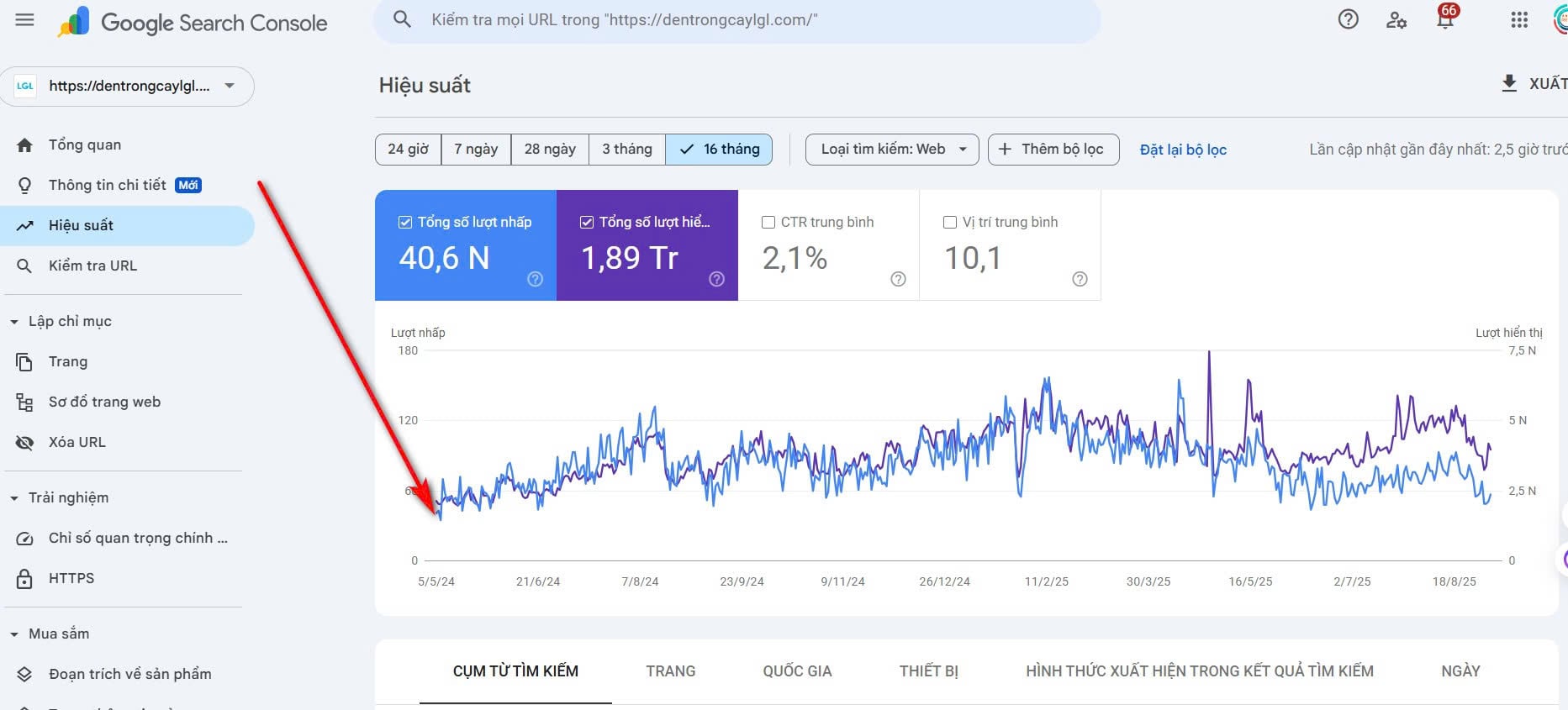Enable the CTR trung bình checkbox
This screenshot has height=710, width=1568.
click(x=768, y=223)
